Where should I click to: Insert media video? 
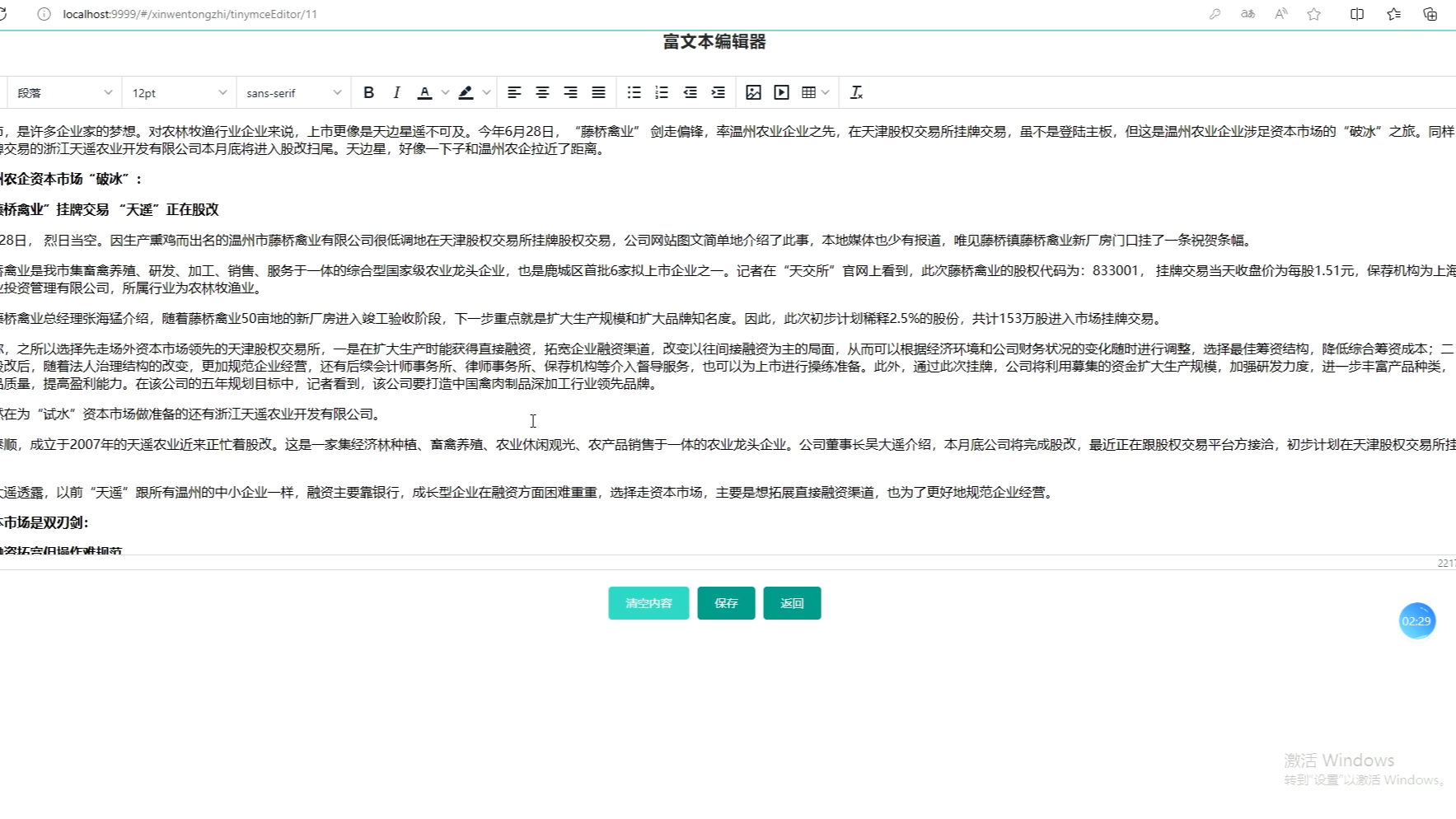pos(781,93)
